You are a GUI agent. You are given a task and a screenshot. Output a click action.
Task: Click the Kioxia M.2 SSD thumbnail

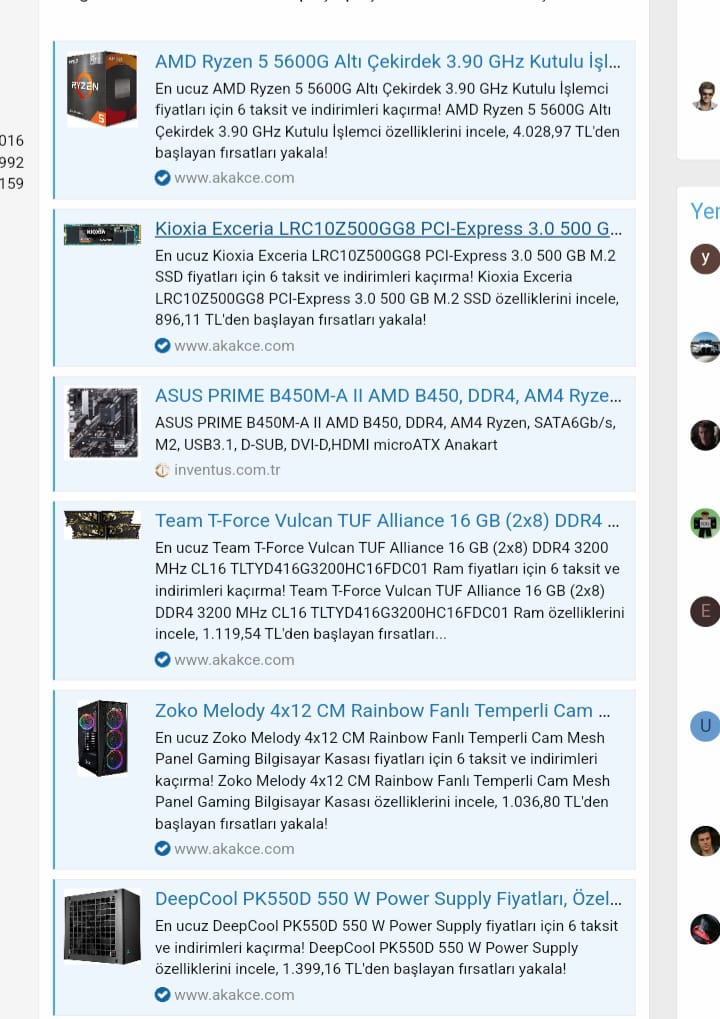click(x=103, y=235)
